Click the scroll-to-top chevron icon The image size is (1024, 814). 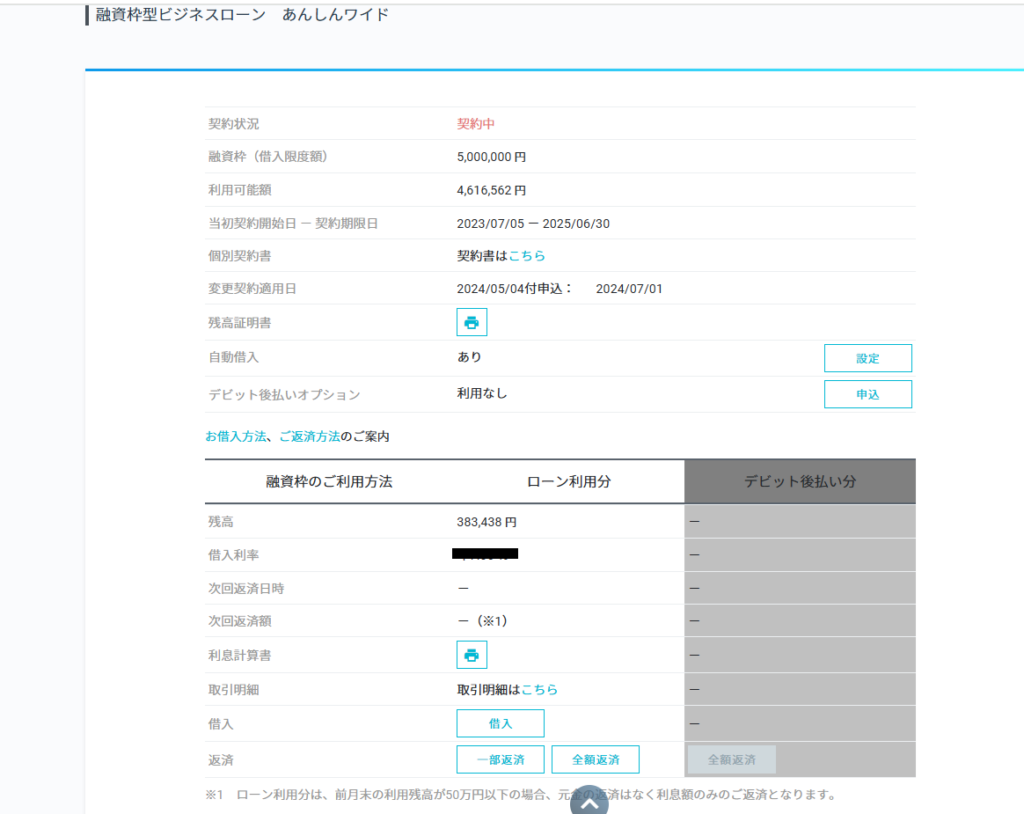590,803
